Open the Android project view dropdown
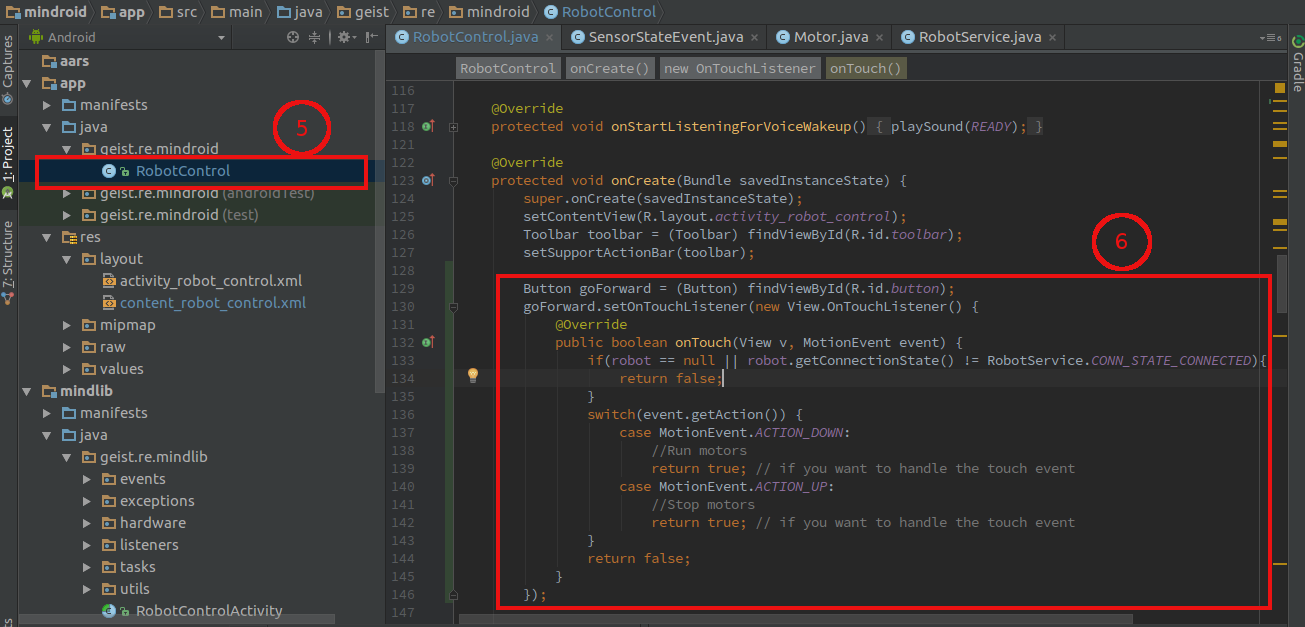1305x627 pixels. [x=221, y=37]
